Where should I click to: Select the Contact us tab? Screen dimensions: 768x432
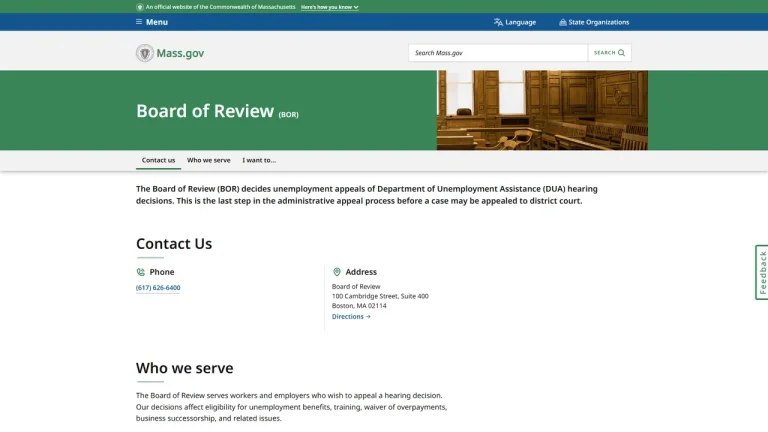pyautogui.click(x=158, y=160)
